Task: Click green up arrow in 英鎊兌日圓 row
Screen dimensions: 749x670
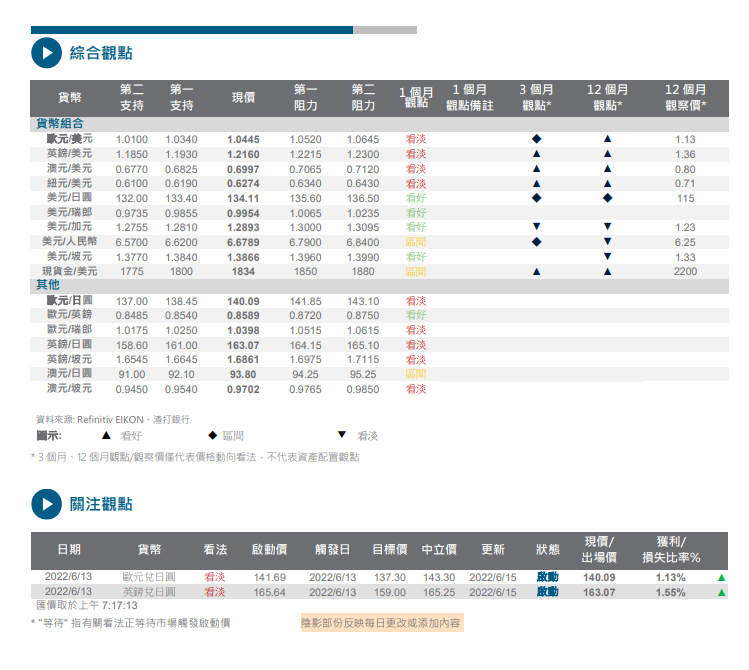Action: click(721, 593)
